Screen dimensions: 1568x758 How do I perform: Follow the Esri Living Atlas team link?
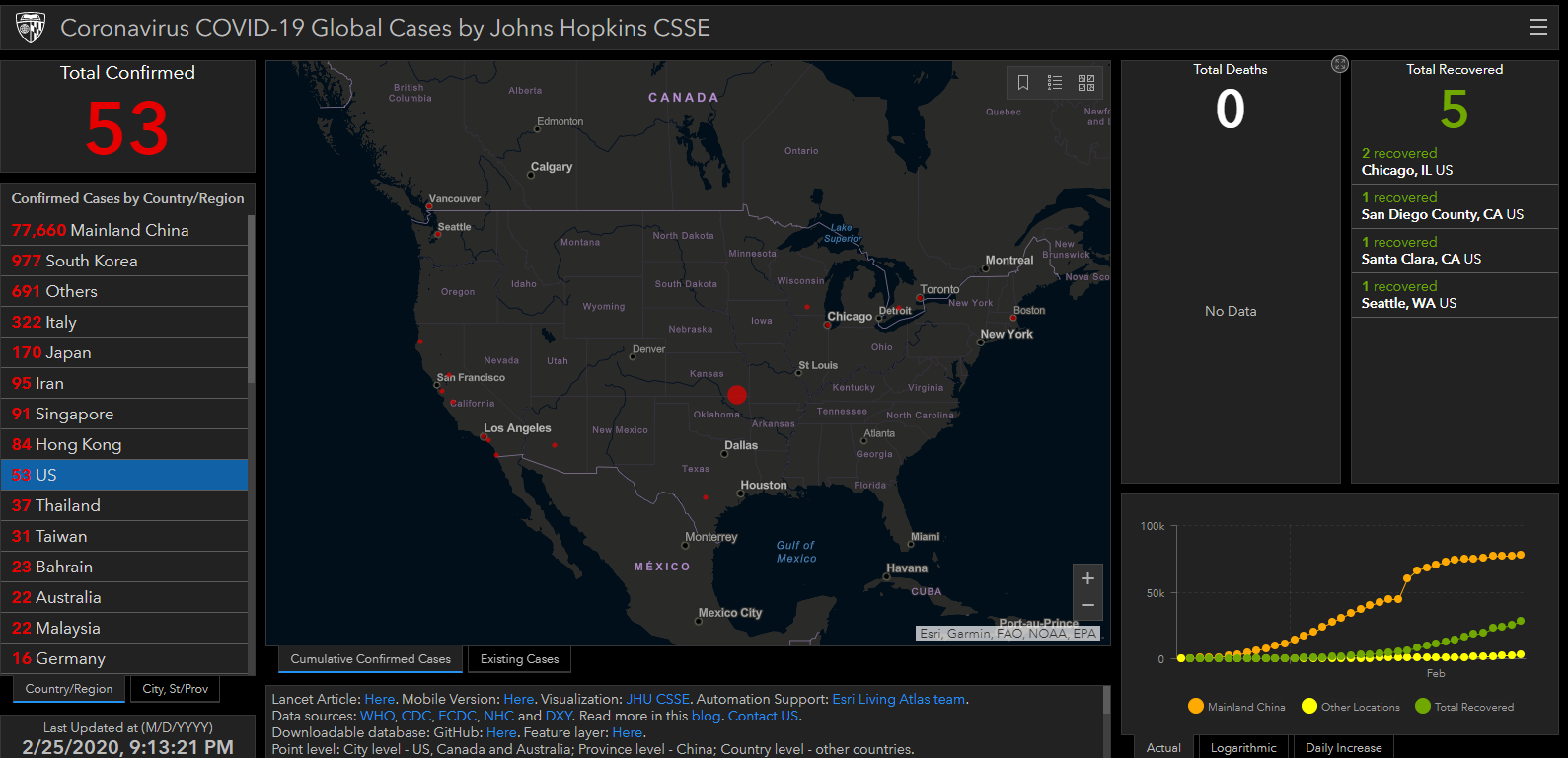(898, 699)
